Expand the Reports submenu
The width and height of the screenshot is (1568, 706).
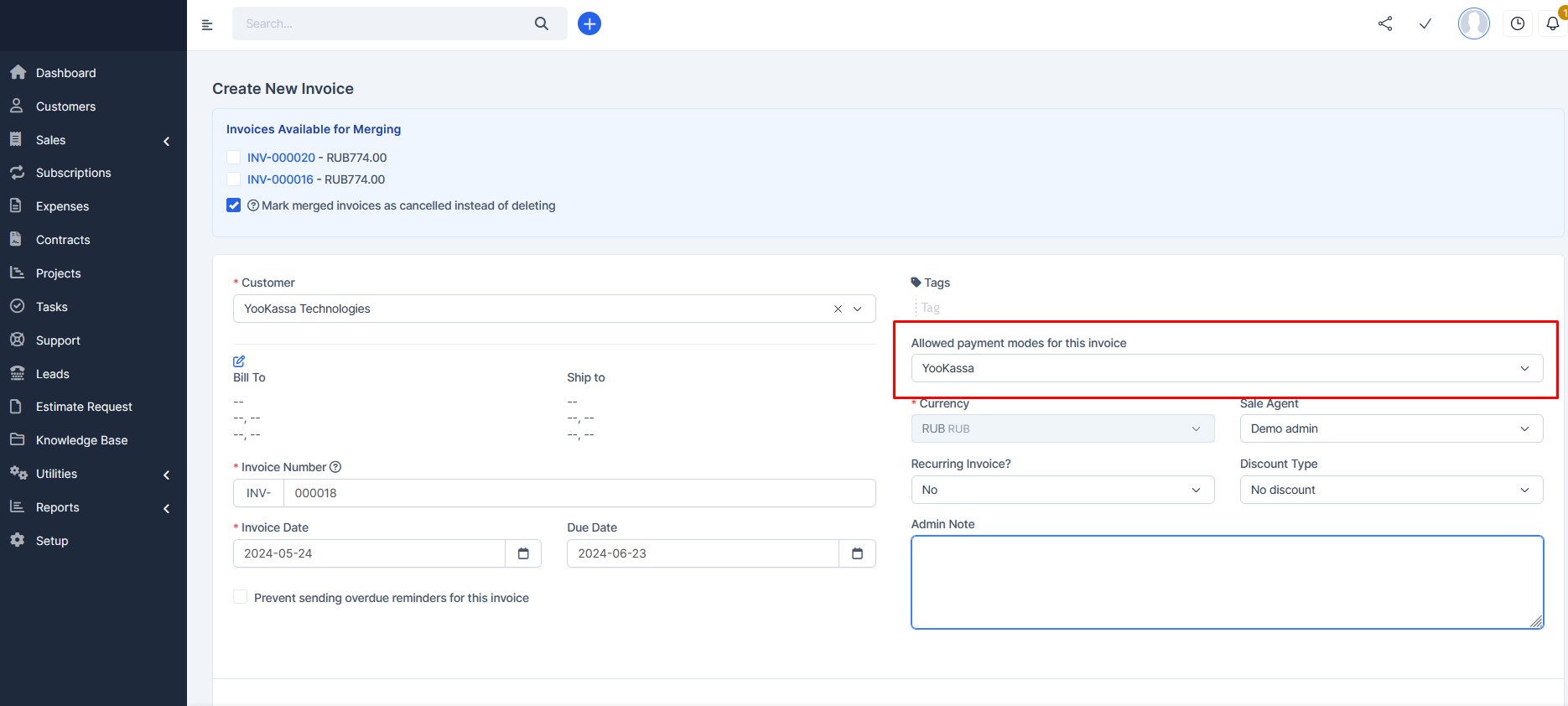166,508
